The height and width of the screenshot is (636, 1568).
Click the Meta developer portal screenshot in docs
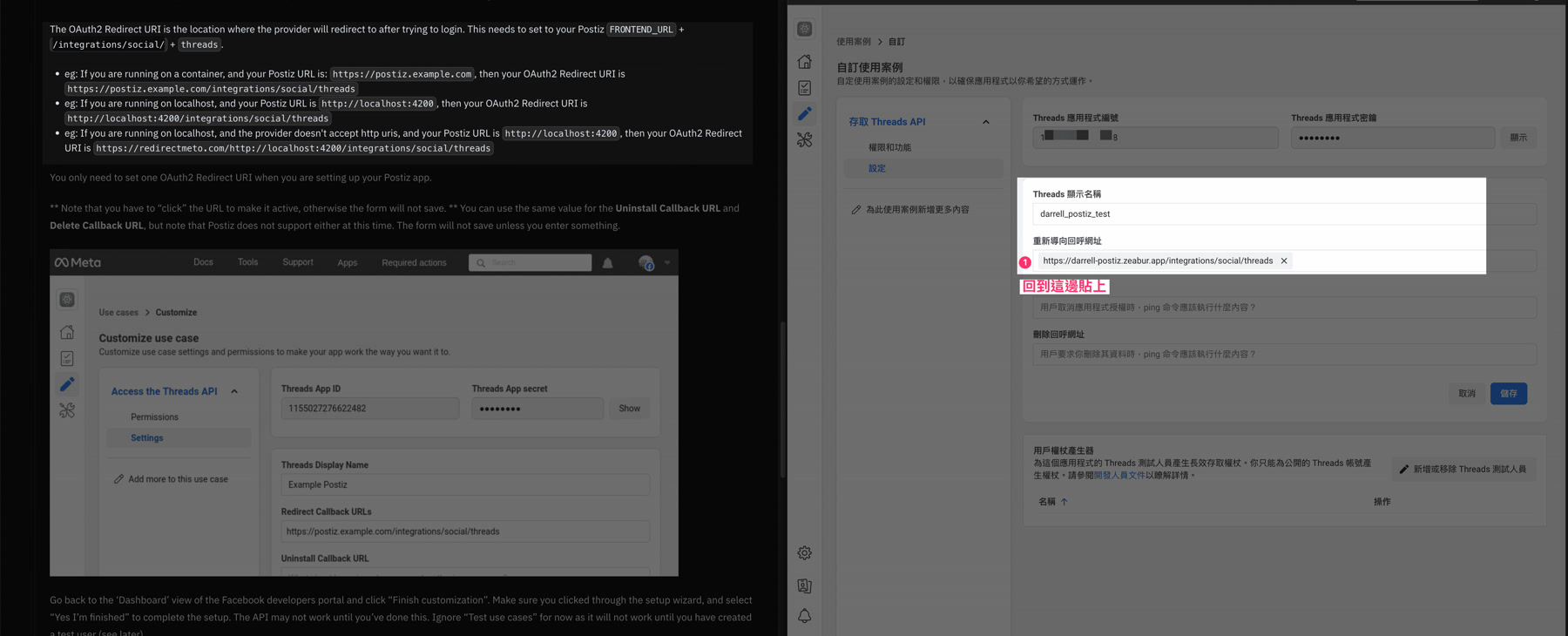point(364,413)
